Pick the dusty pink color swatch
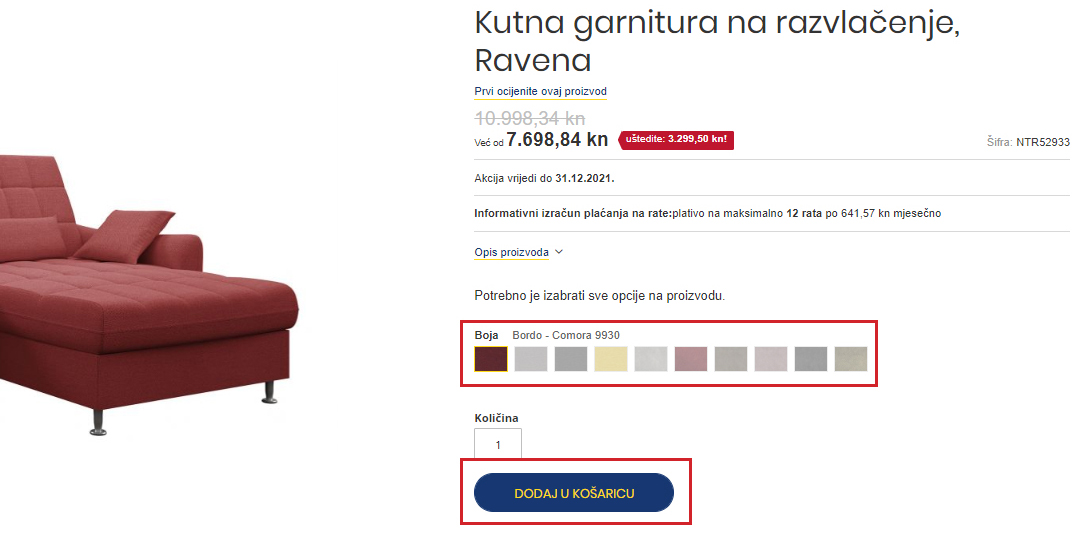Image resolution: width=1090 pixels, height=536 pixels. (x=691, y=359)
